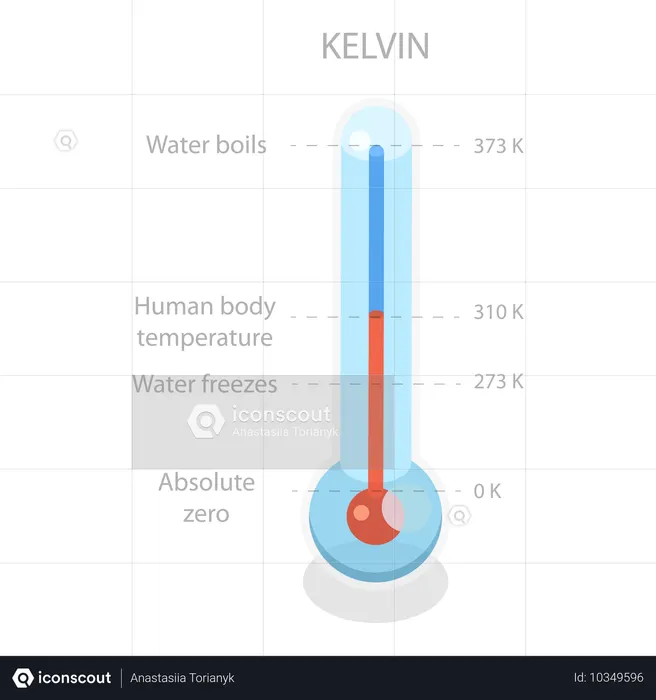This screenshot has width=656, height=700.
Task: Click the red mercury column
Action: click(376, 400)
